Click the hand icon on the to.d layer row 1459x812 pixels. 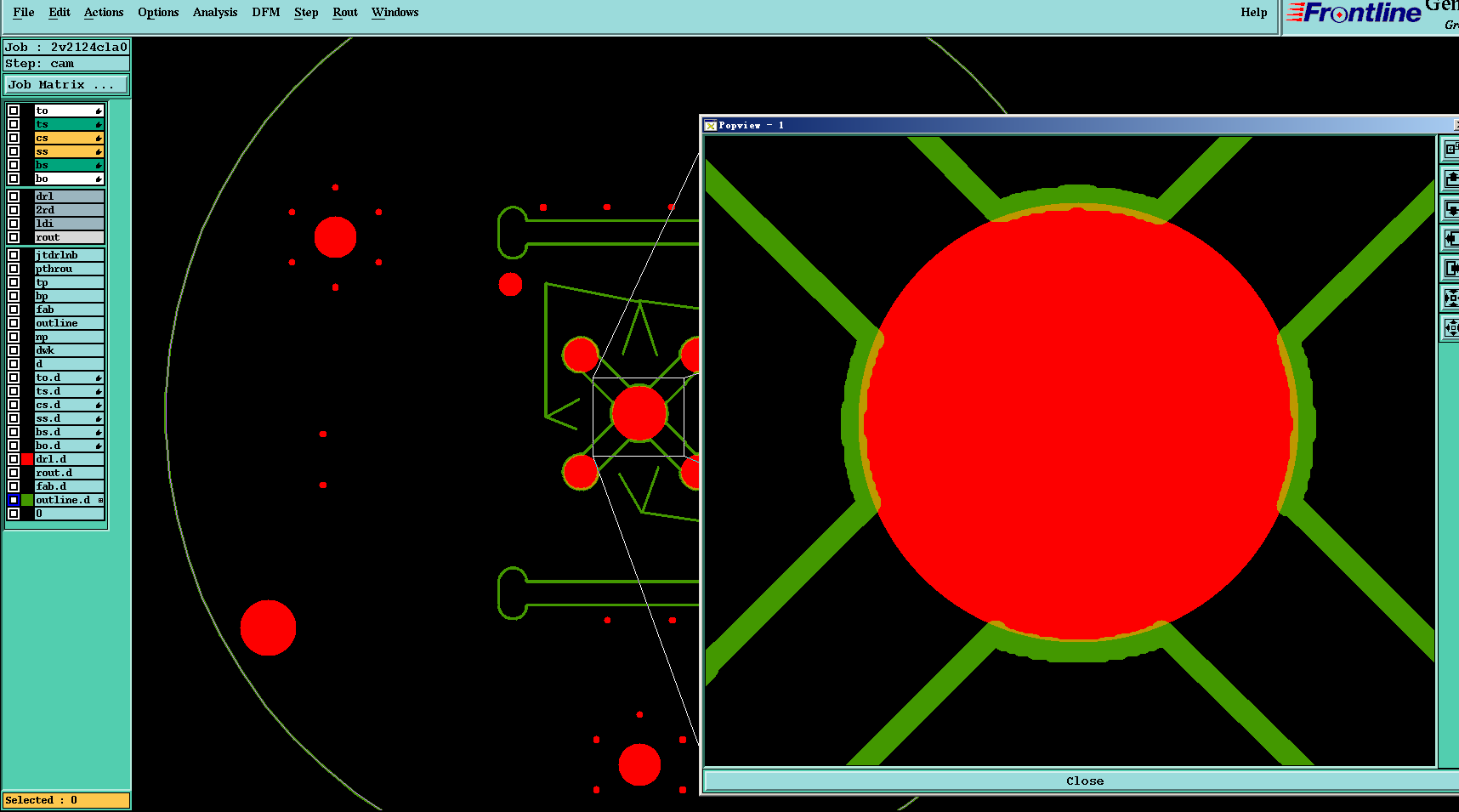tap(99, 378)
